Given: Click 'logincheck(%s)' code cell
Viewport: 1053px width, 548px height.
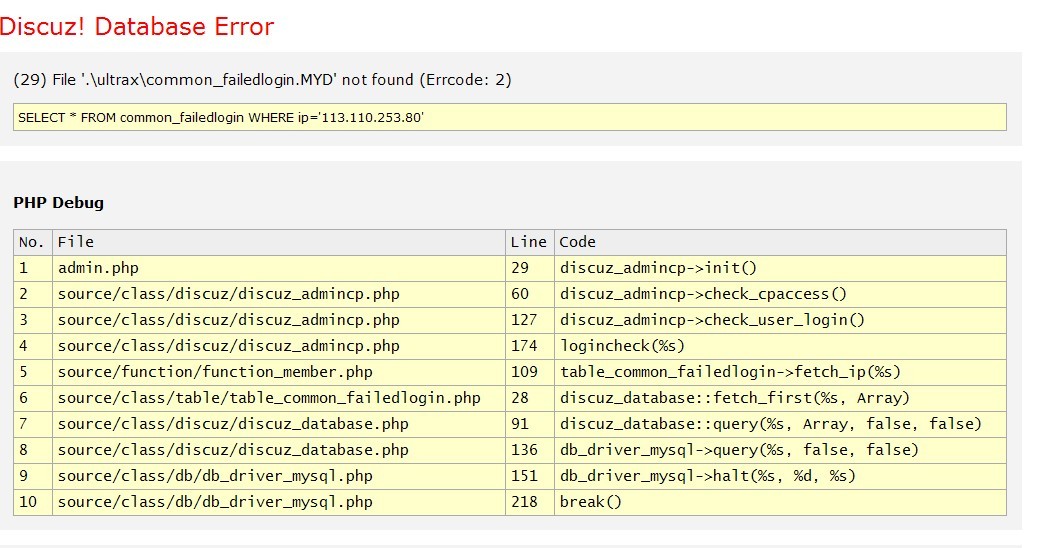Looking at the screenshot, I should tap(780, 347).
